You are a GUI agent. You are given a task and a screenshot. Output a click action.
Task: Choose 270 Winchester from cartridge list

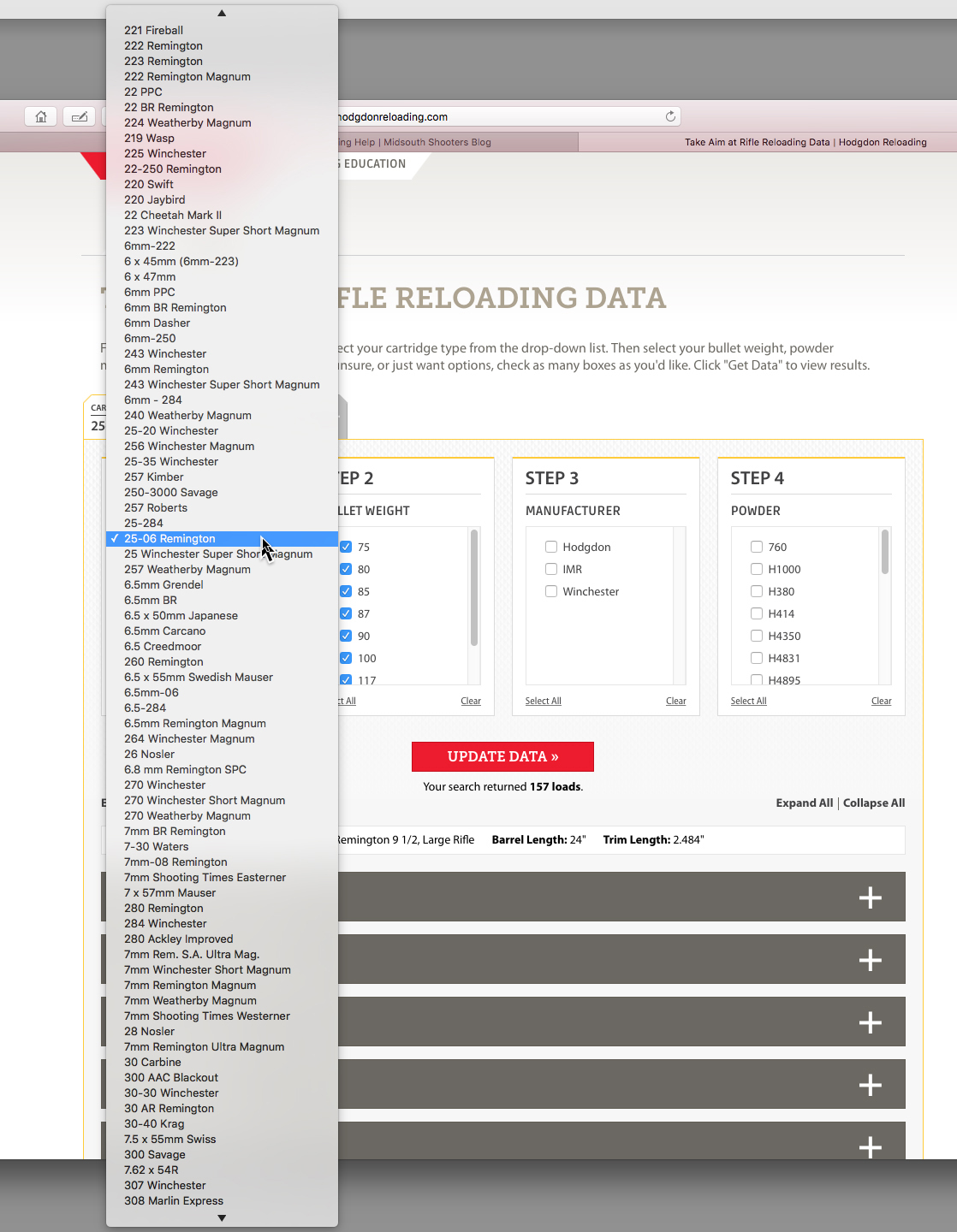(x=222, y=785)
